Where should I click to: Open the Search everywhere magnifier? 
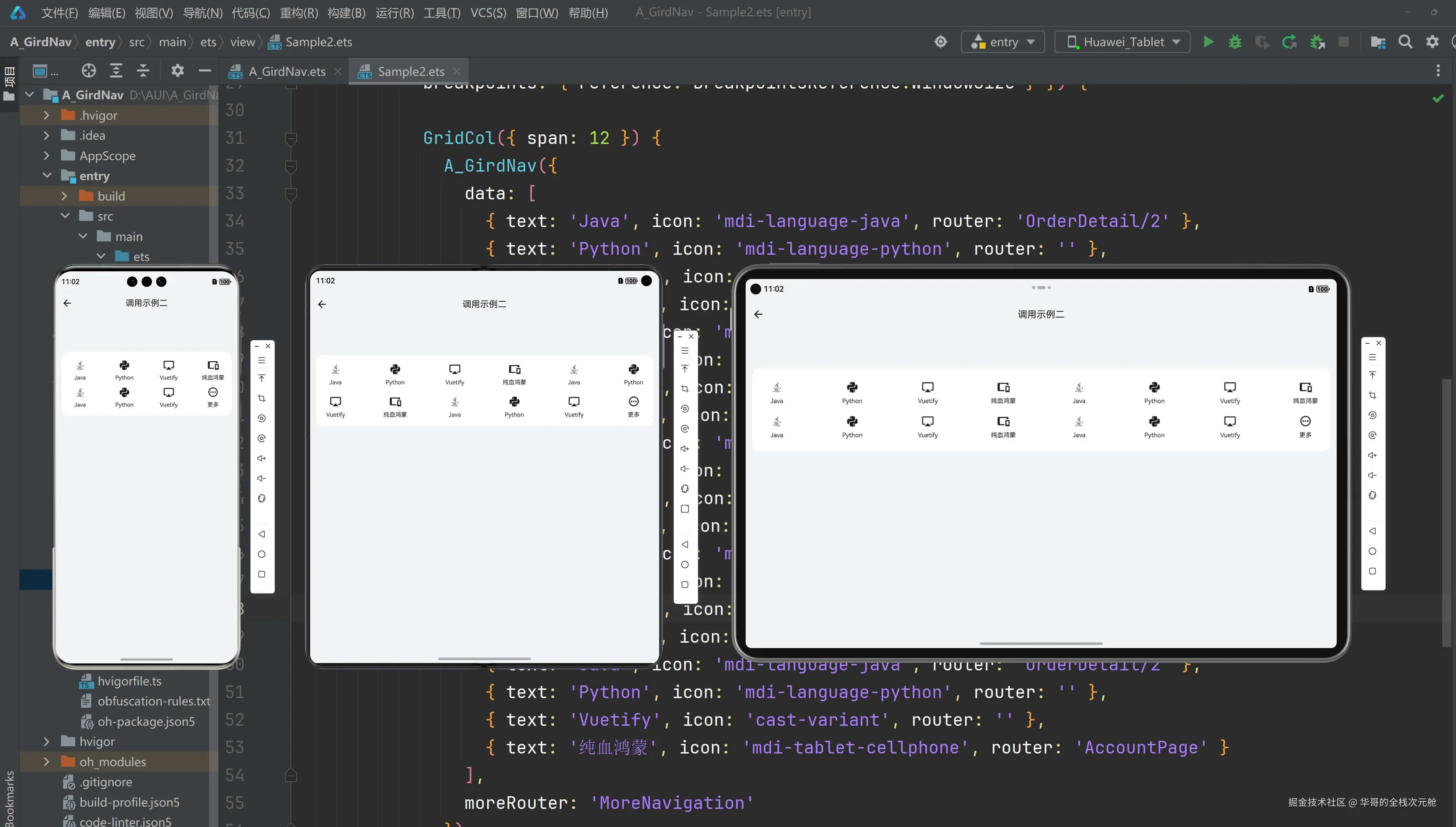(1405, 42)
